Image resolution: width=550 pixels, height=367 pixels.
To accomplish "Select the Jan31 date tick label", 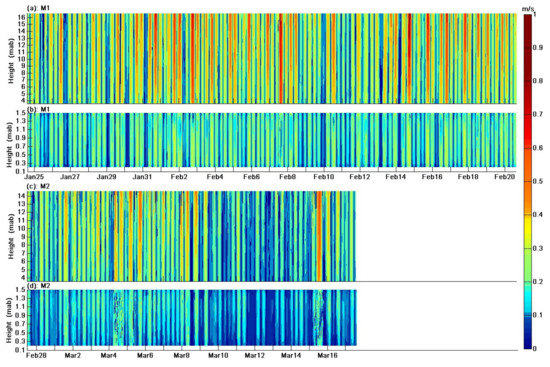I will pyautogui.click(x=142, y=177).
